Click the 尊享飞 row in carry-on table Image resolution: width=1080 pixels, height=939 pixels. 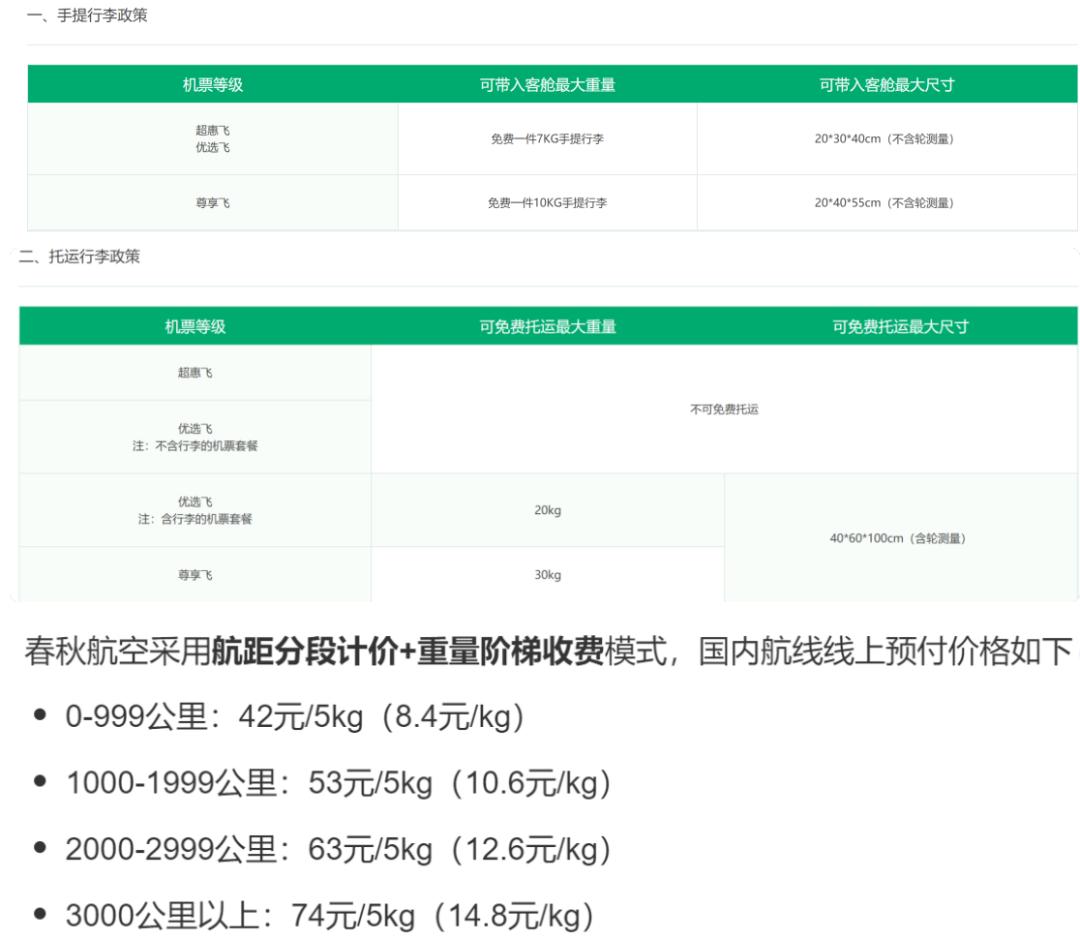click(x=213, y=203)
